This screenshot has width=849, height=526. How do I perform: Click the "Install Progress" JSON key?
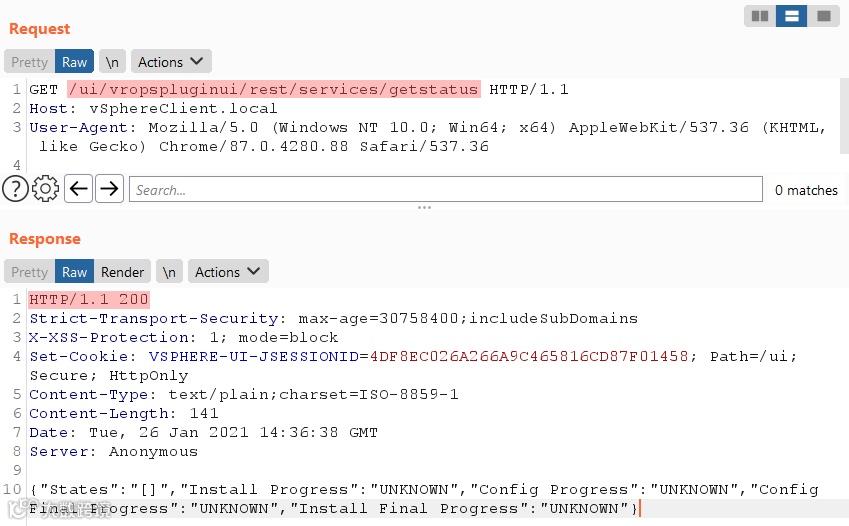(269, 490)
